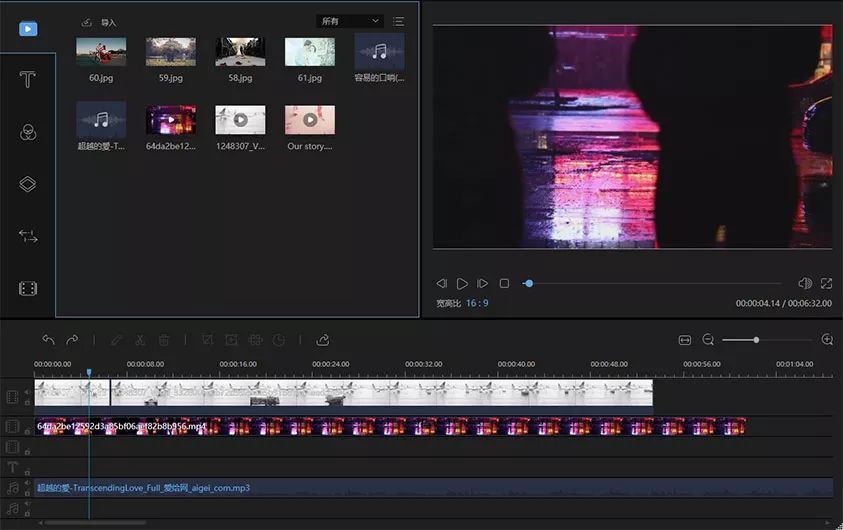Open the media list sort options menu

click(399, 21)
